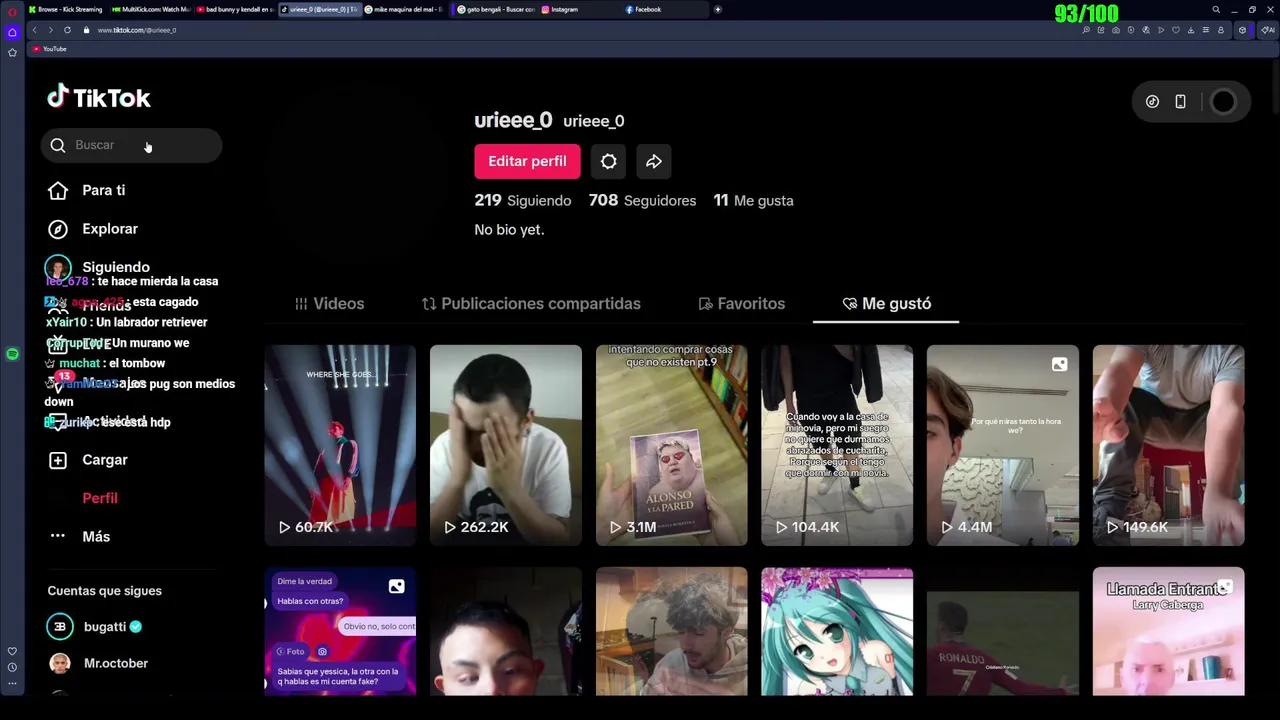Click the three-dots icon beside Más
The image size is (1280, 720).
click(x=58, y=536)
